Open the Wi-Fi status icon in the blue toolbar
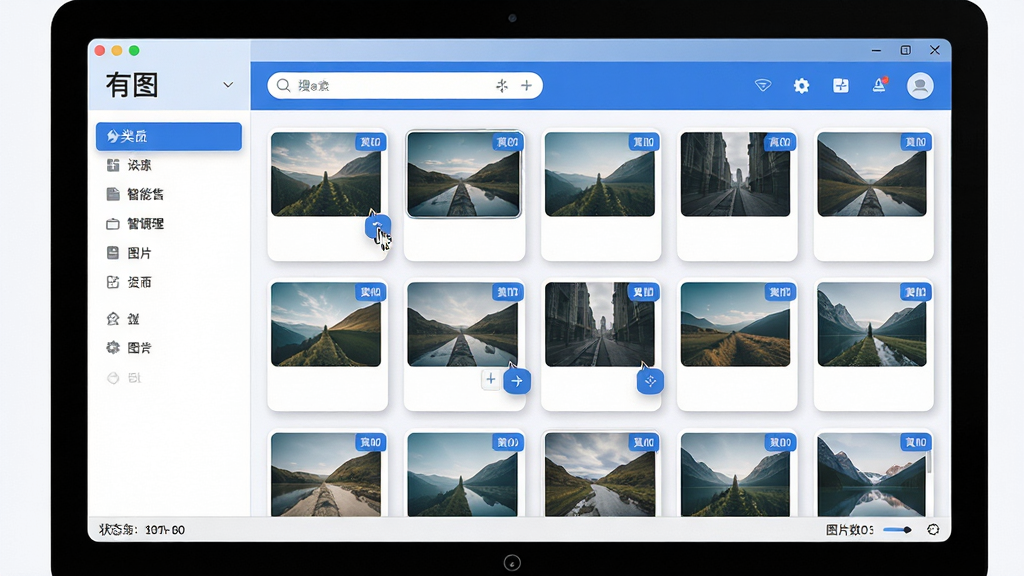 [763, 86]
